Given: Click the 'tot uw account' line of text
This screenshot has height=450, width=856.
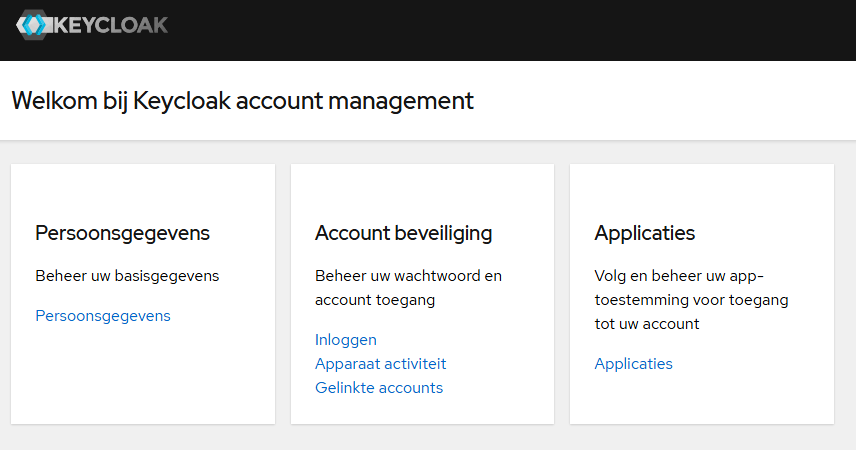Looking at the screenshot, I should click(x=647, y=324).
